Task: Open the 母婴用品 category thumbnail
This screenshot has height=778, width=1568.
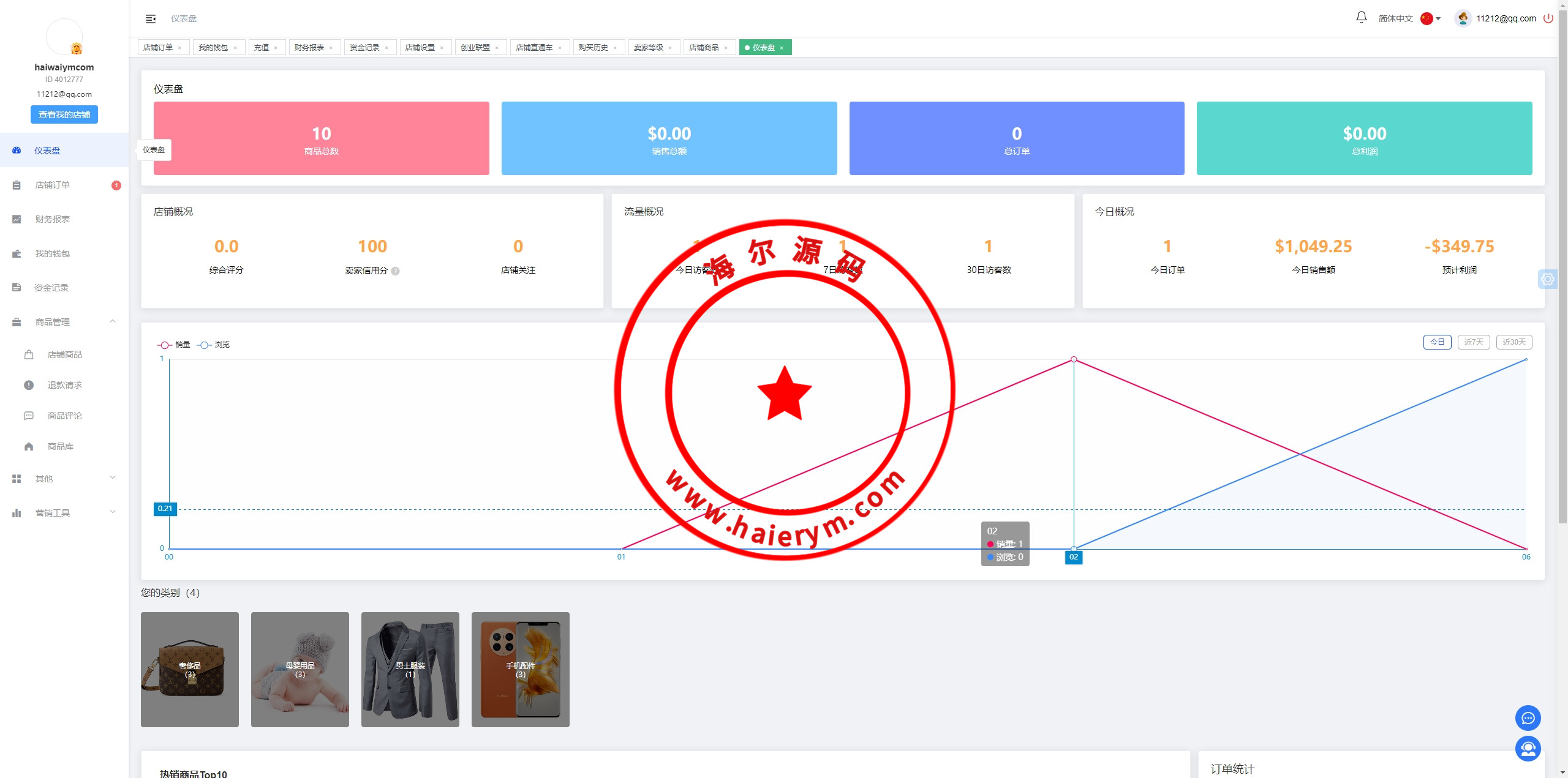Action: pyautogui.click(x=300, y=670)
